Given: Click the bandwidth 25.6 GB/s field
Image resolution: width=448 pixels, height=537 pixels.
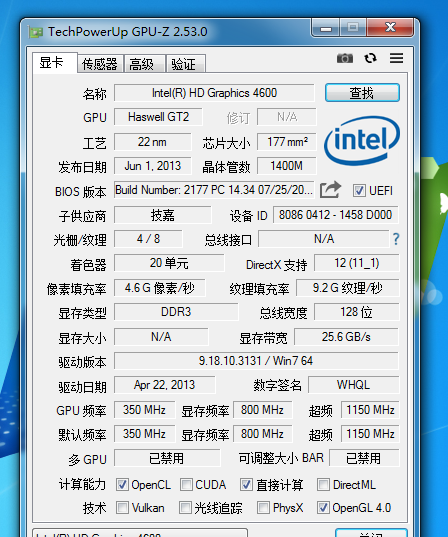Looking at the screenshot, I should point(346,337).
